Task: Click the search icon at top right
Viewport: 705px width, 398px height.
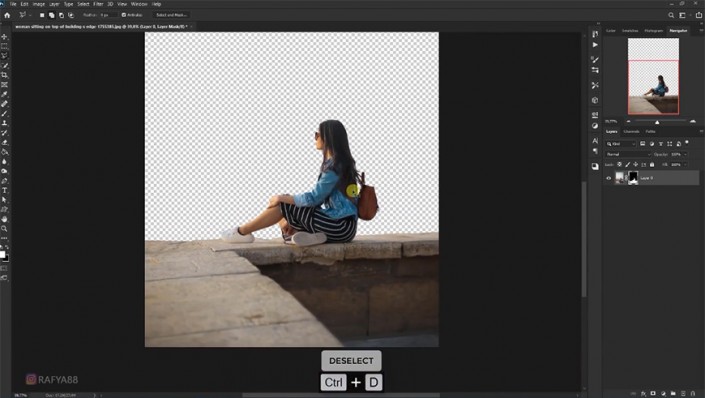Action: (671, 15)
